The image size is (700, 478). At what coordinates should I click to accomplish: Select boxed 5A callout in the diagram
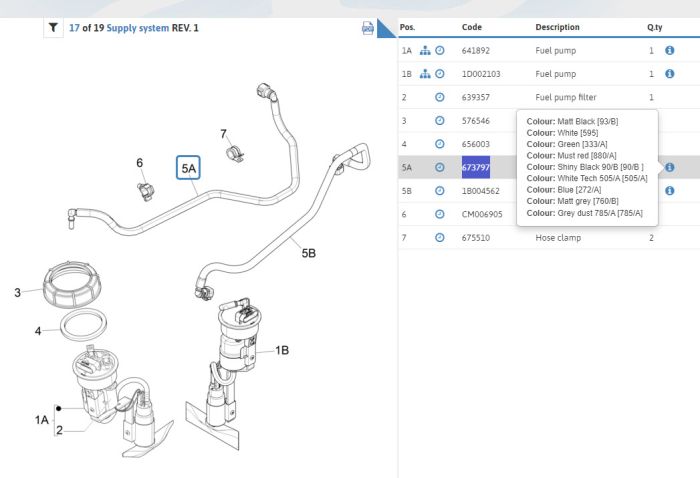pos(188,168)
